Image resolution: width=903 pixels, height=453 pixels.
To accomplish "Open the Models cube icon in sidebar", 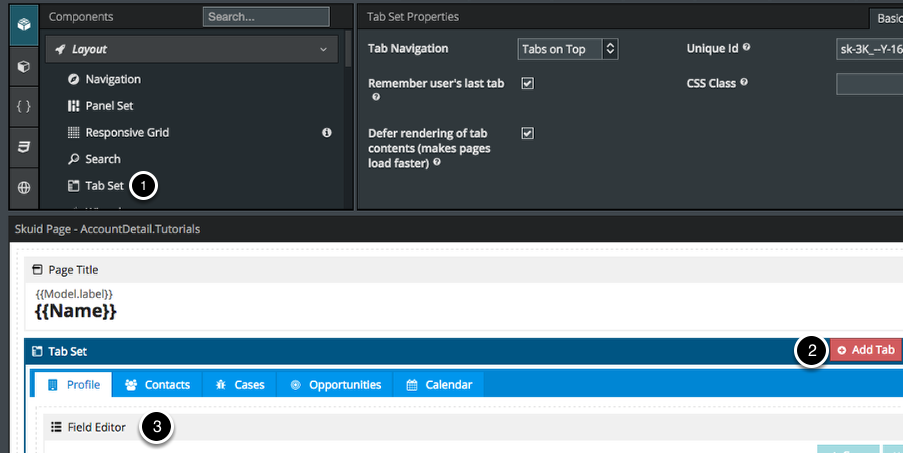I will 24,66.
